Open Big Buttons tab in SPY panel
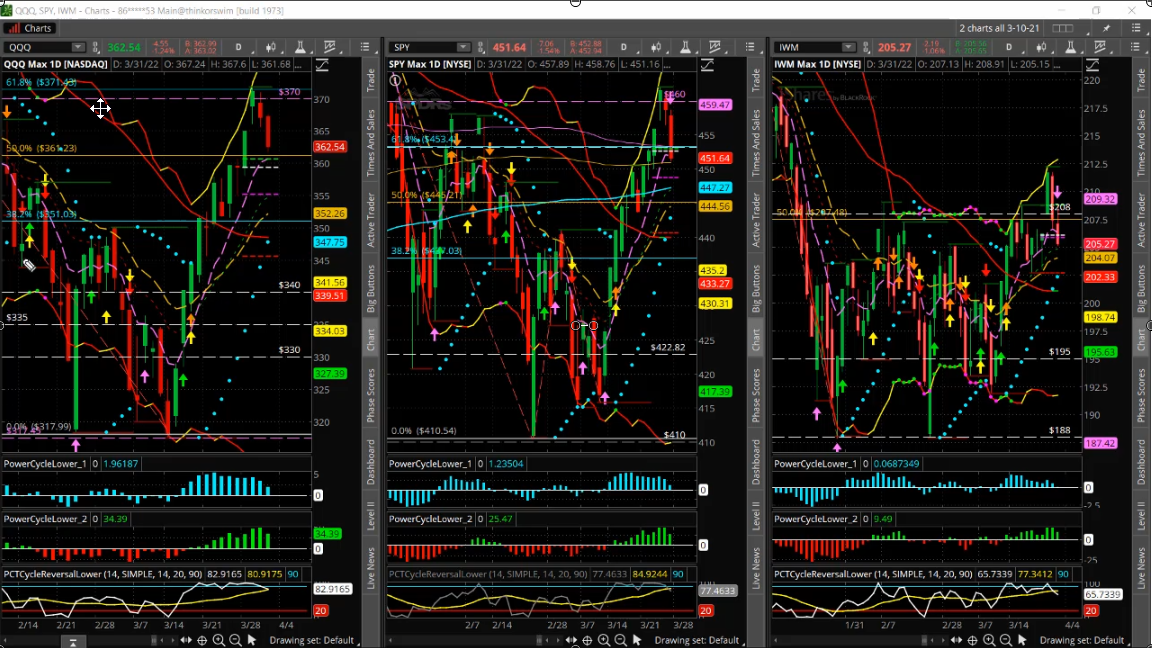Viewport: 1152px width, 648px height. tap(756, 288)
